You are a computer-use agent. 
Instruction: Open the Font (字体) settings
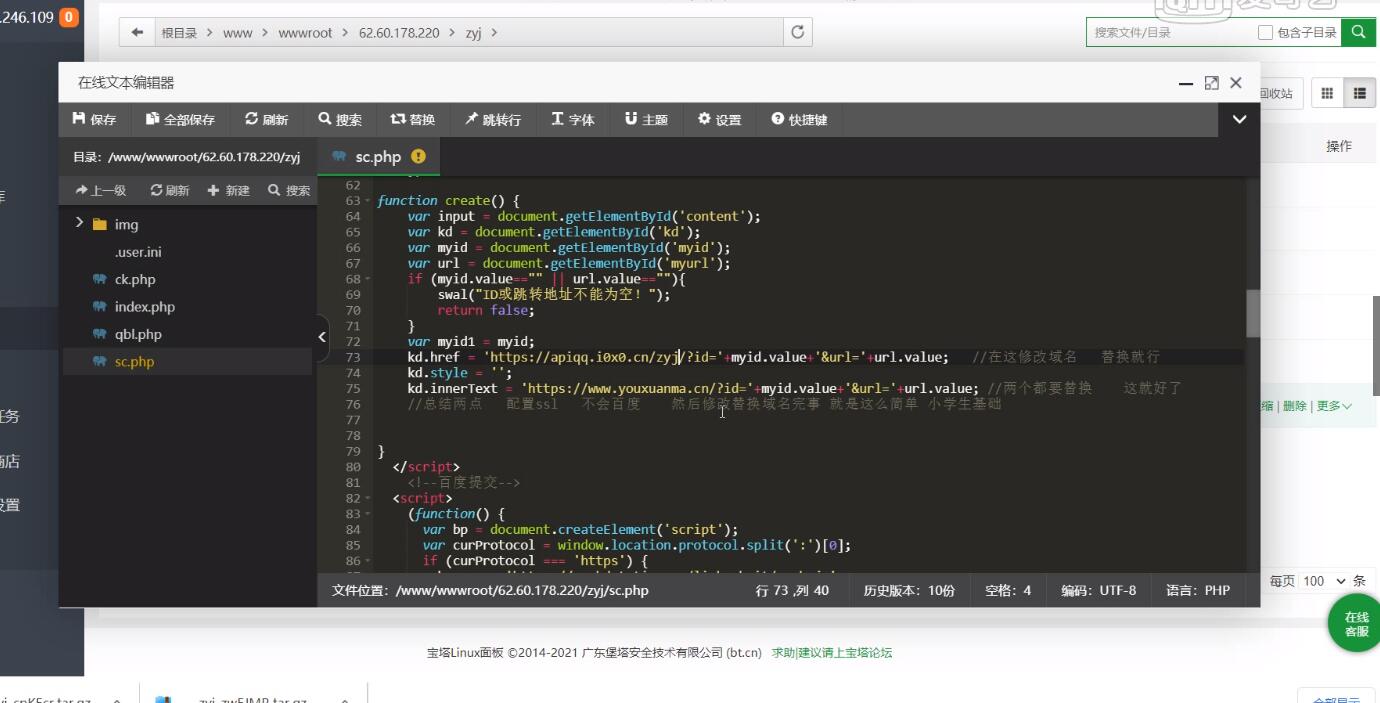[573, 119]
